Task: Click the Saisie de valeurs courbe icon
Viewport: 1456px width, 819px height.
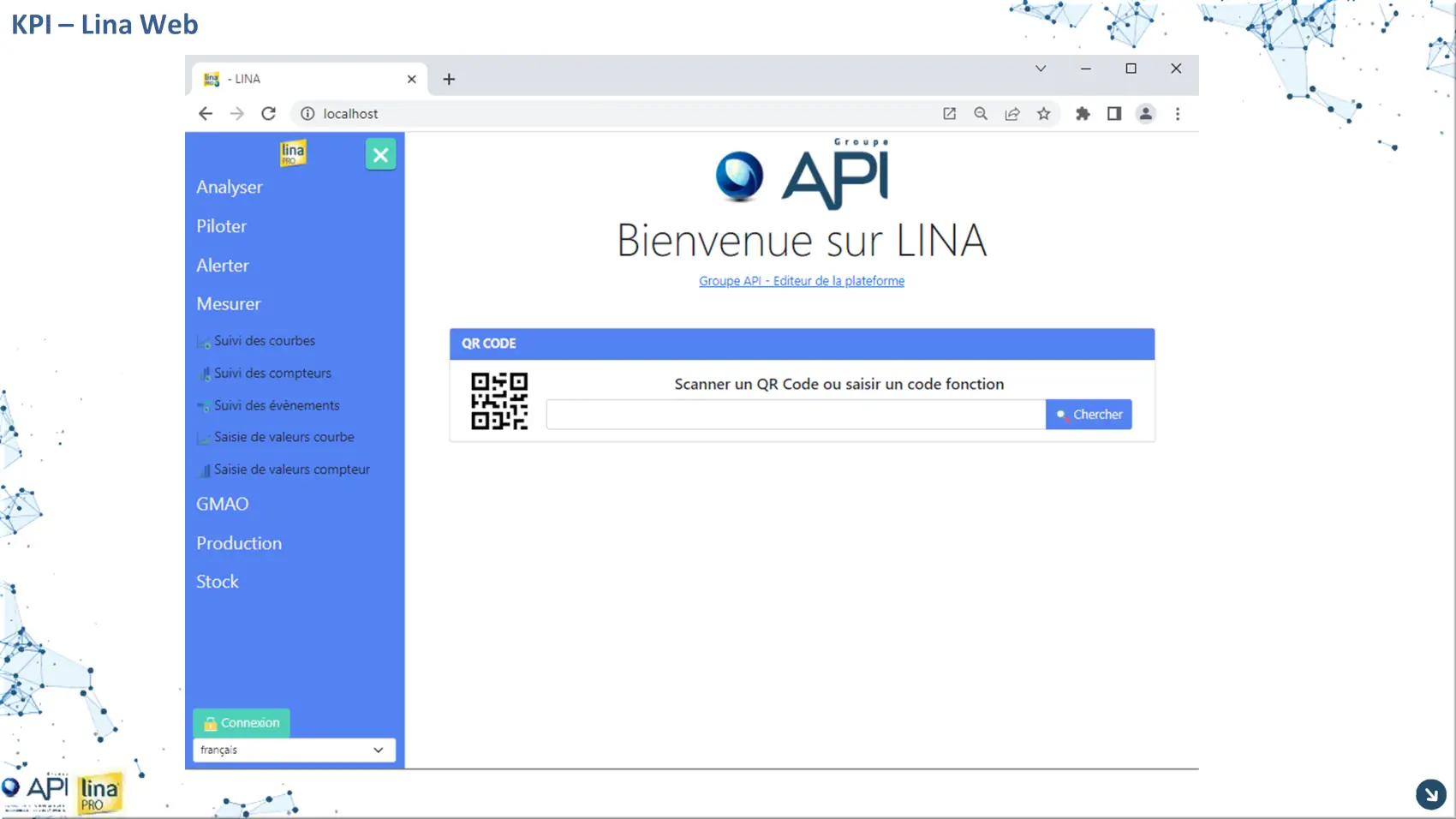Action: coord(204,439)
